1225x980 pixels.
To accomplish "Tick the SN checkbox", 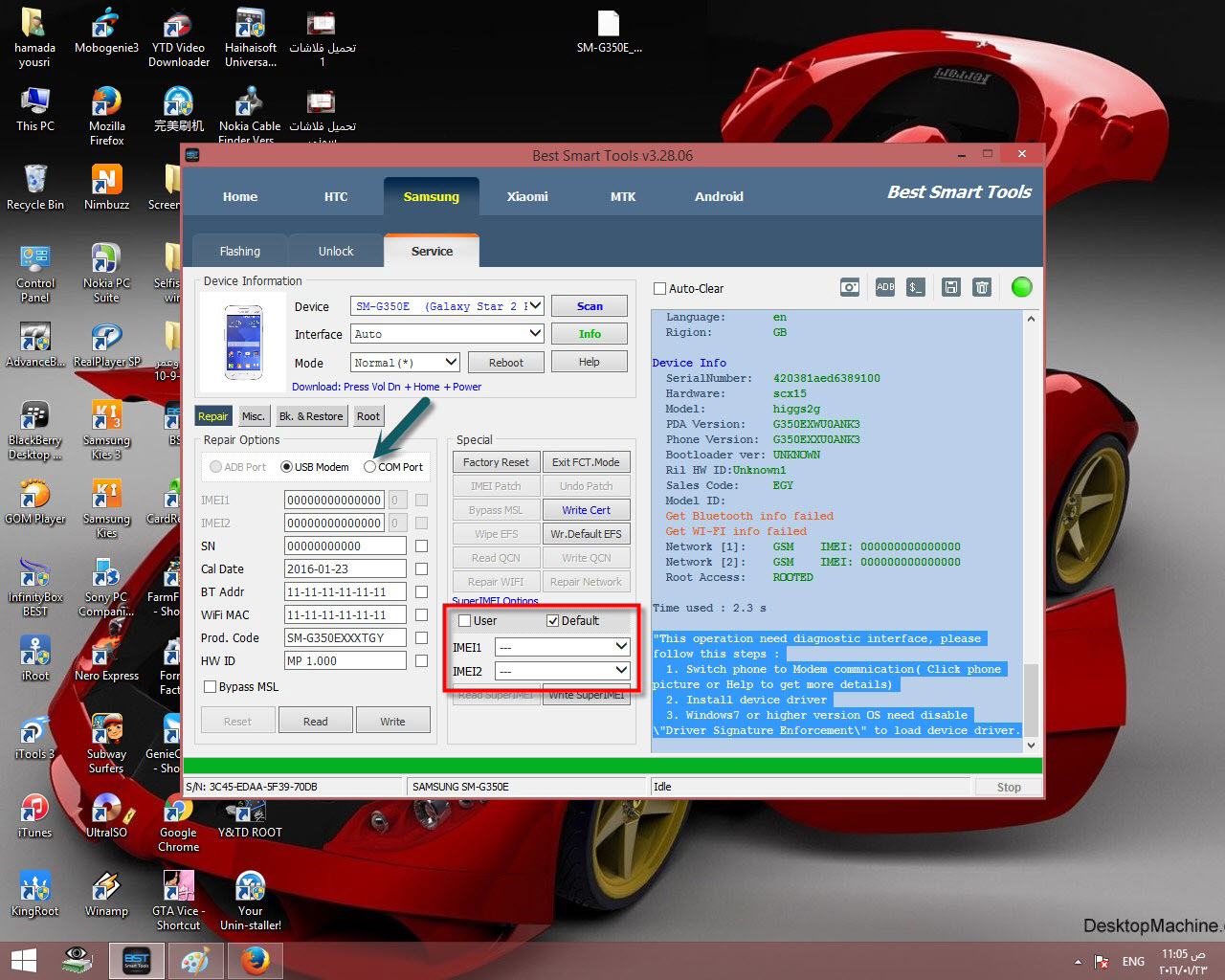I will click(421, 546).
